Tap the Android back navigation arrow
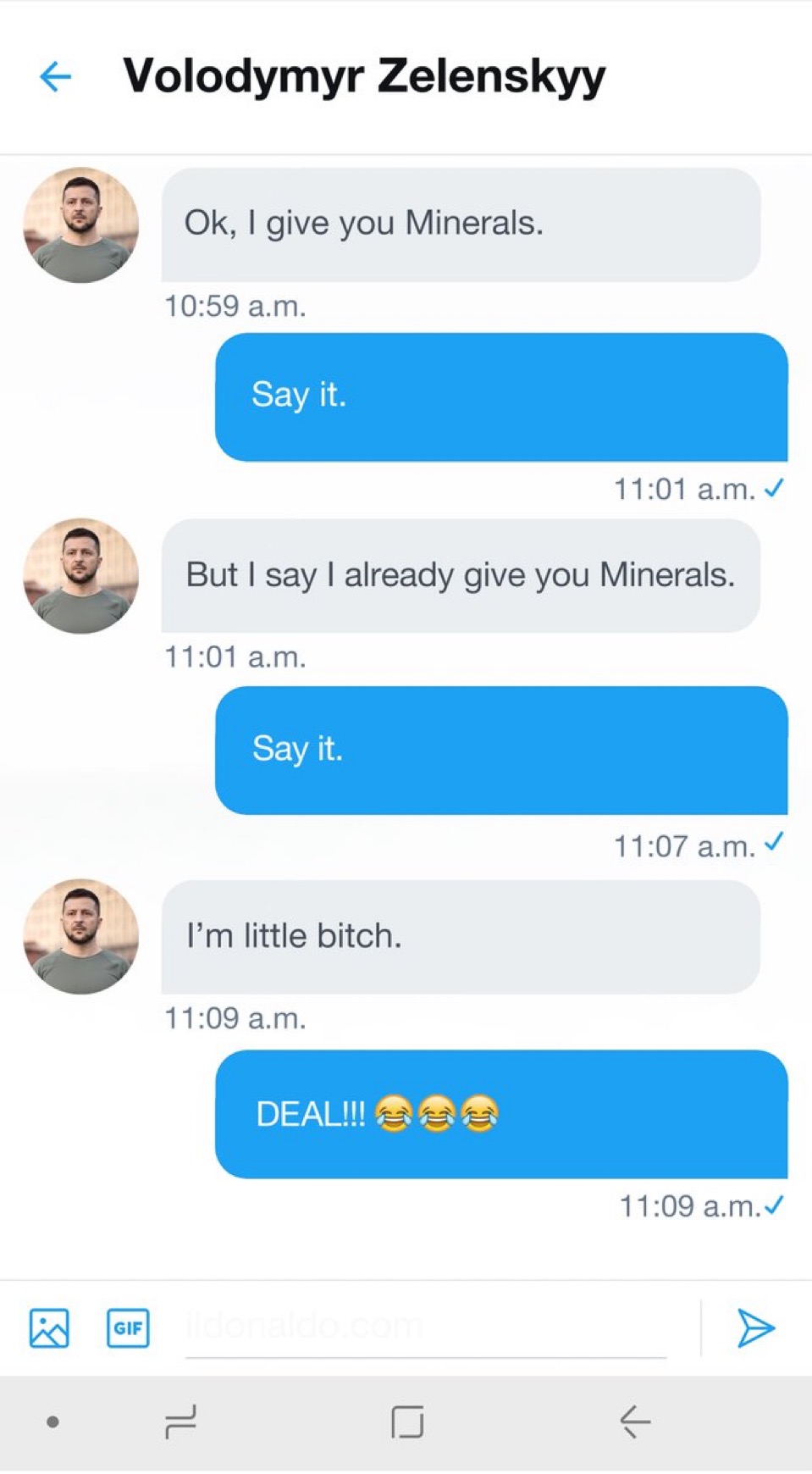 tap(635, 1421)
